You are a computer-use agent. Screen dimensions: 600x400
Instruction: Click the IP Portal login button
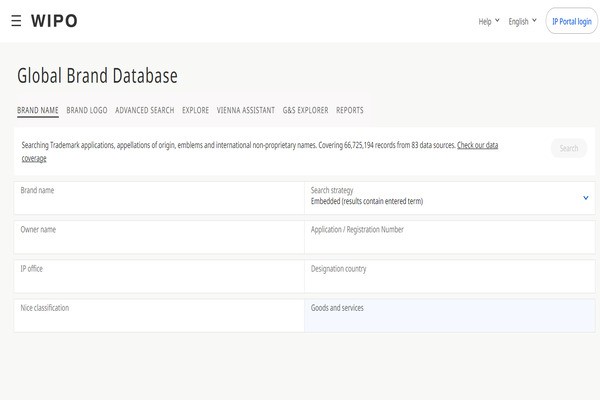570,21
